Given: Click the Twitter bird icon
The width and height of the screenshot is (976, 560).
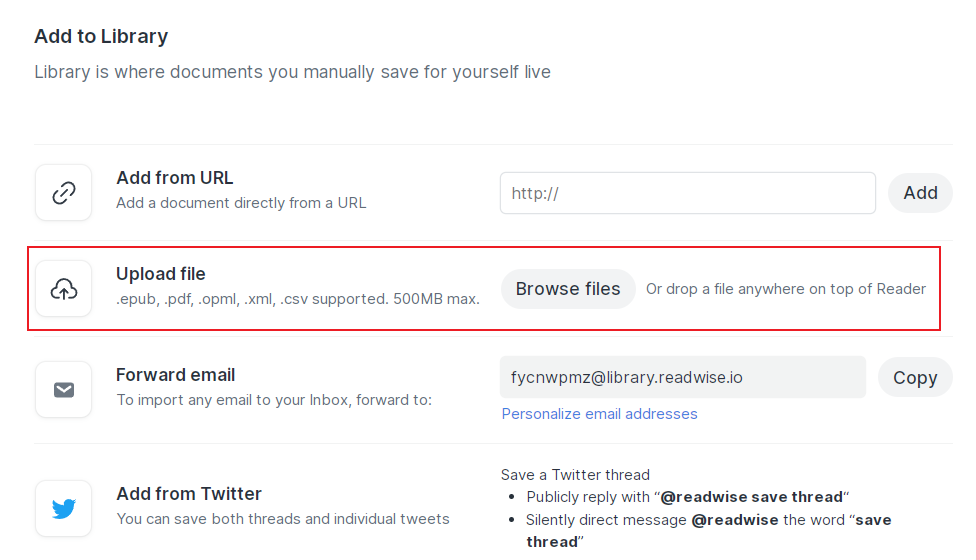Looking at the screenshot, I should [x=63, y=508].
